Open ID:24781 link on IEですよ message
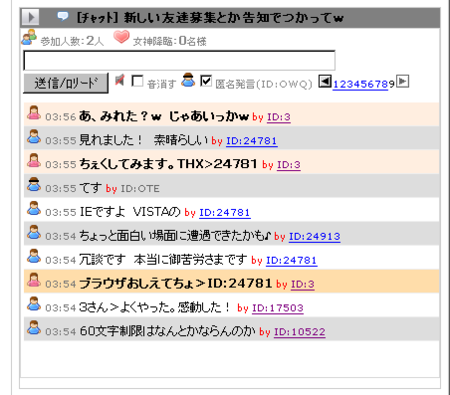This screenshot has height=395, width=450. pos(225,213)
